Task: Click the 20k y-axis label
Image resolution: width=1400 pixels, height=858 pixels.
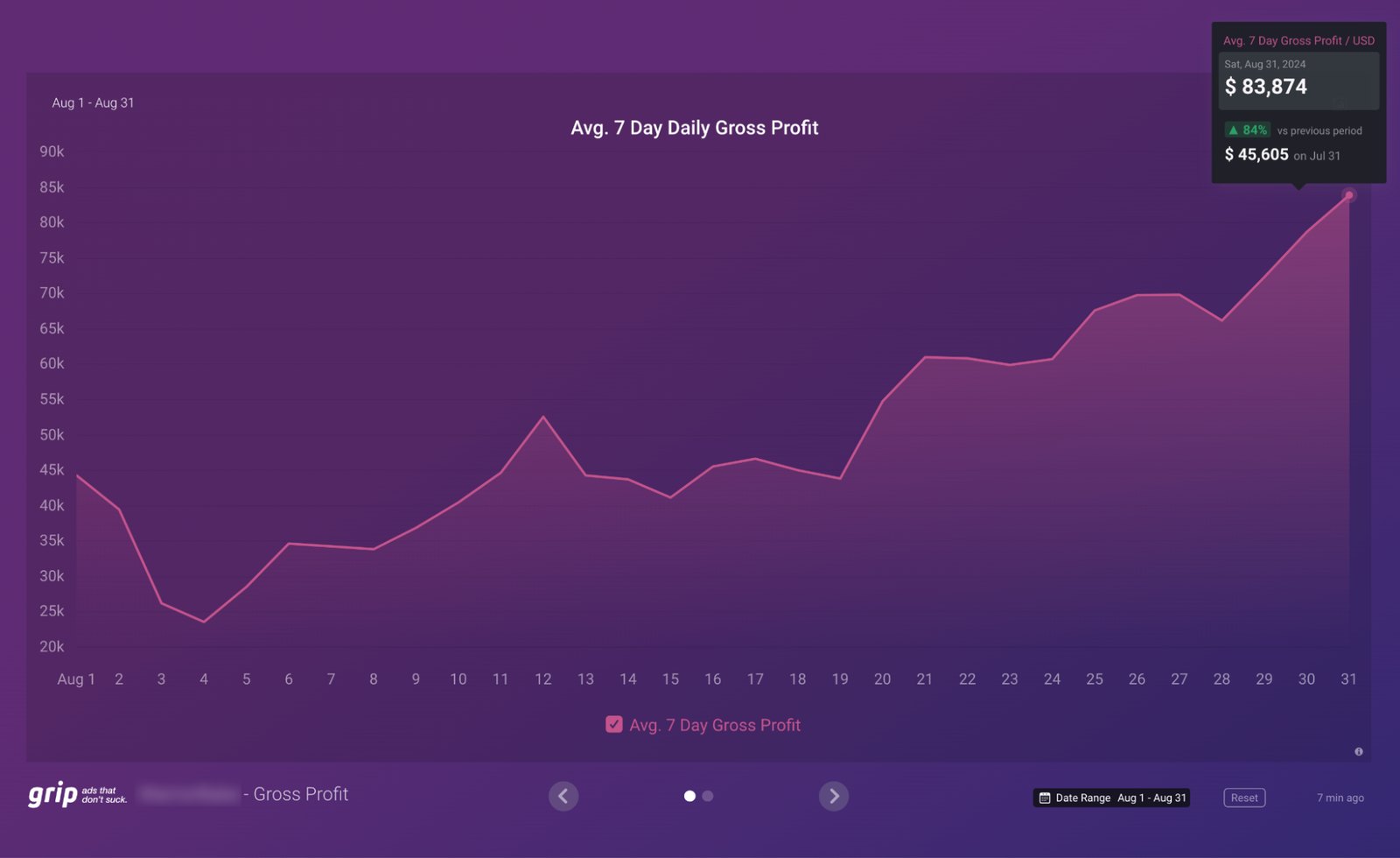Action: pyautogui.click(x=52, y=646)
